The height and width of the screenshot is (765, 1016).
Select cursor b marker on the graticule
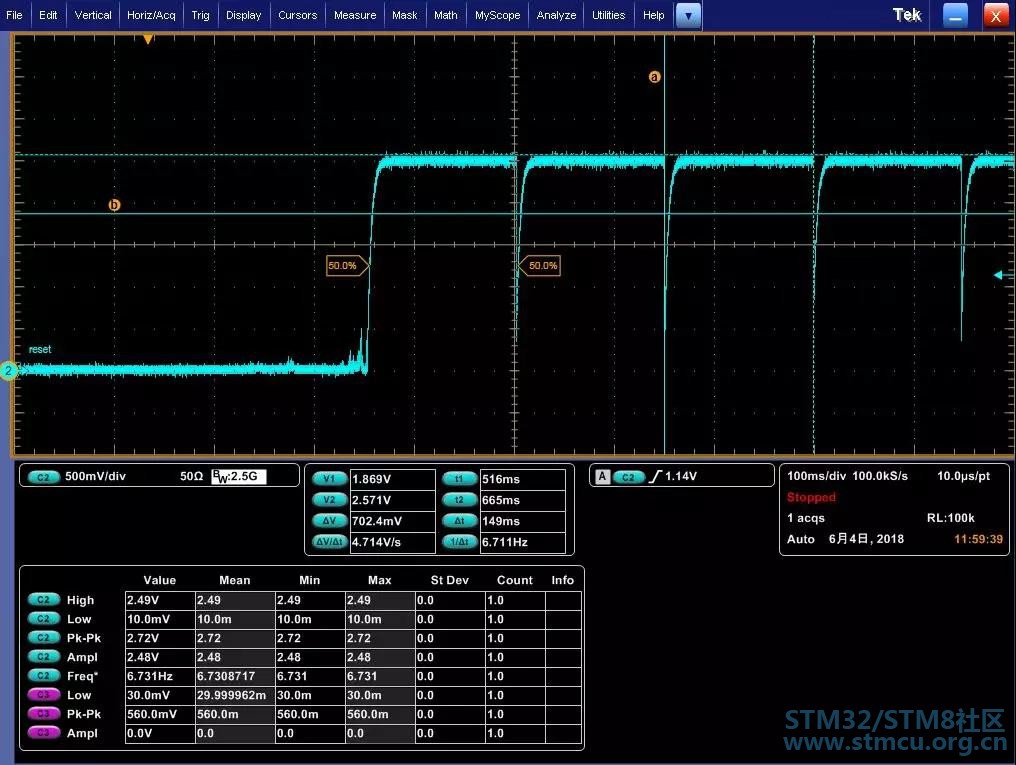click(x=114, y=205)
